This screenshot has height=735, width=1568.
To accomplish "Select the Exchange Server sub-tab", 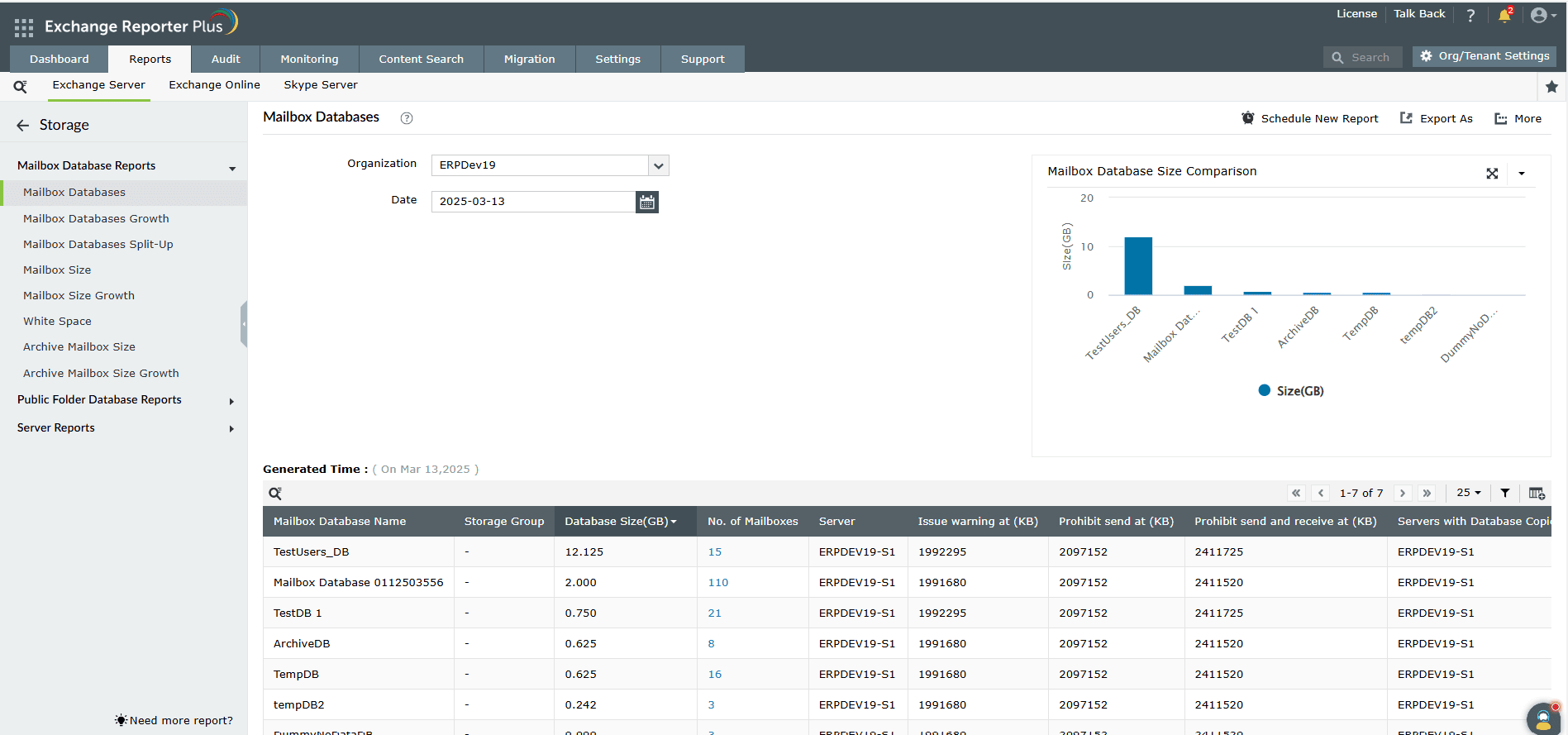I will click(98, 85).
